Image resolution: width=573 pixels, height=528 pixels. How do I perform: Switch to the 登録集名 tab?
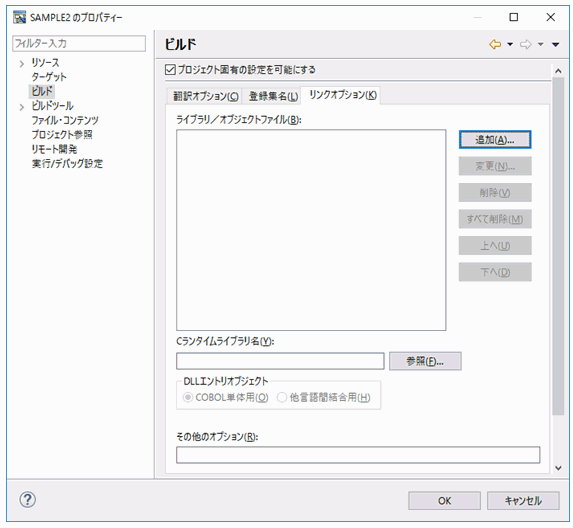coord(273,96)
